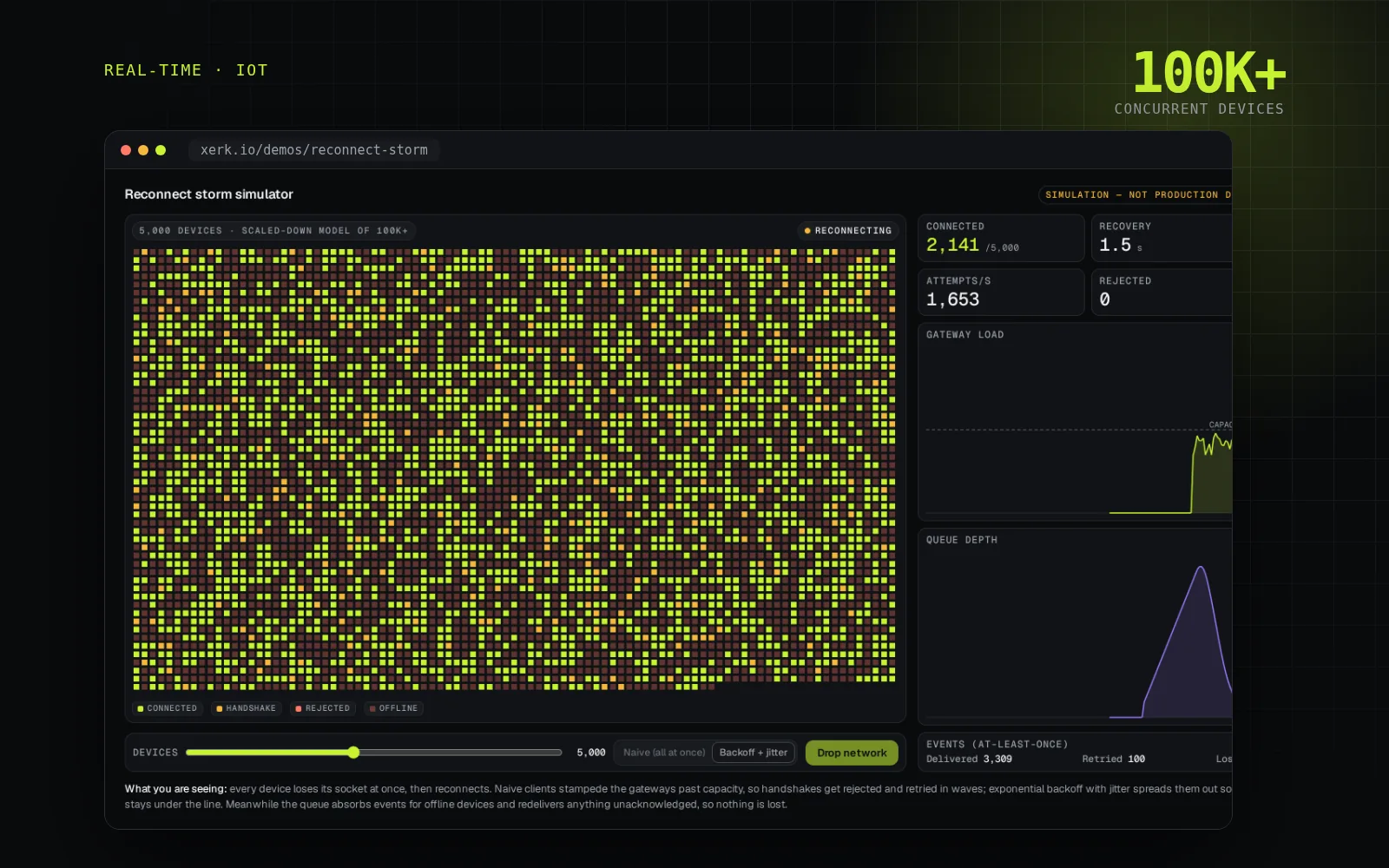Click the Drop network button
This screenshot has height=868, width=1389.
852,753
